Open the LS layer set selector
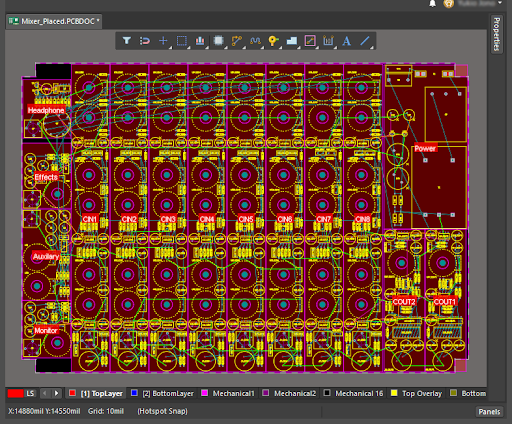512x424 pixels. [x=21, y=393]
